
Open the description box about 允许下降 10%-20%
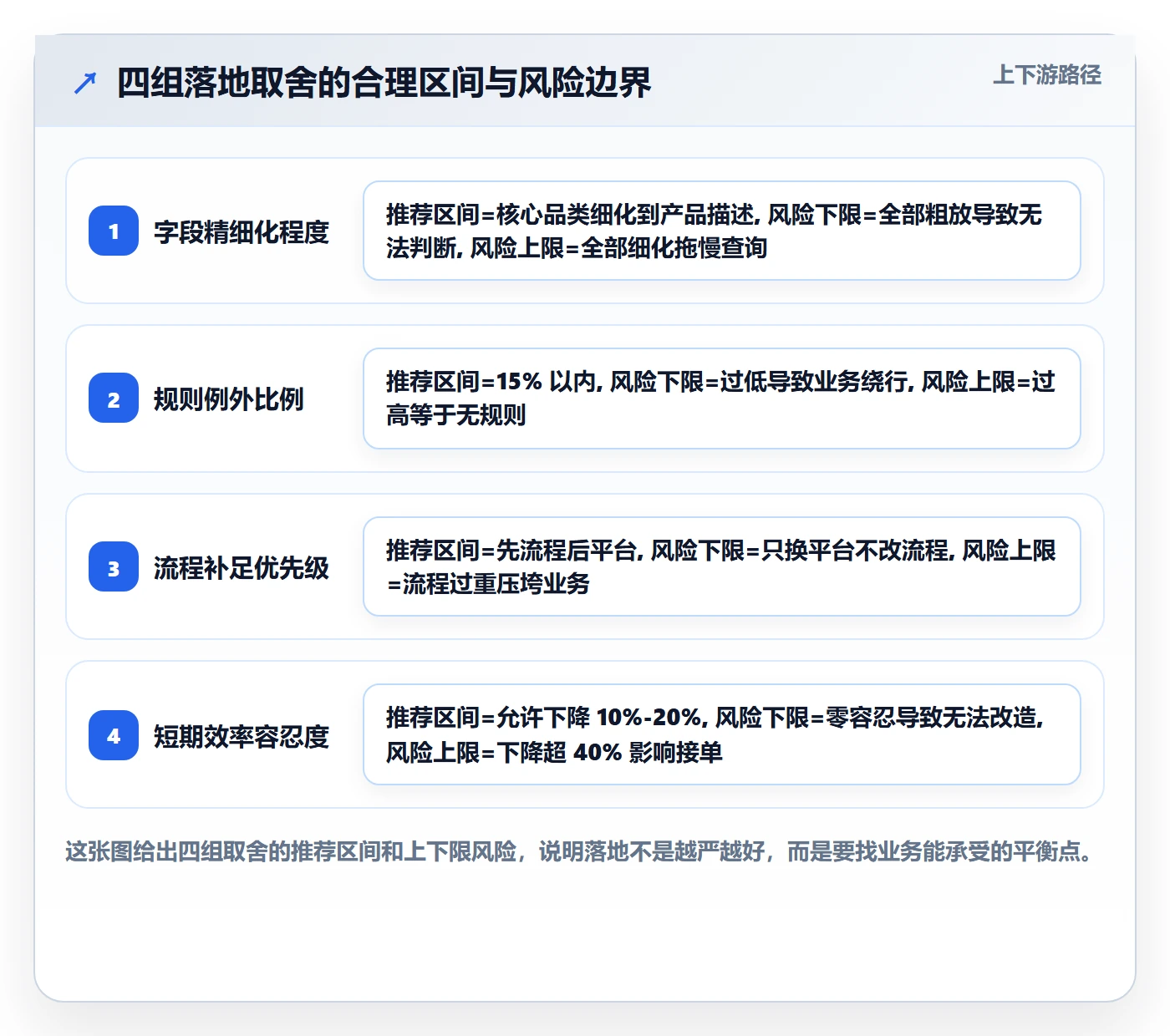tap(722, 734)
